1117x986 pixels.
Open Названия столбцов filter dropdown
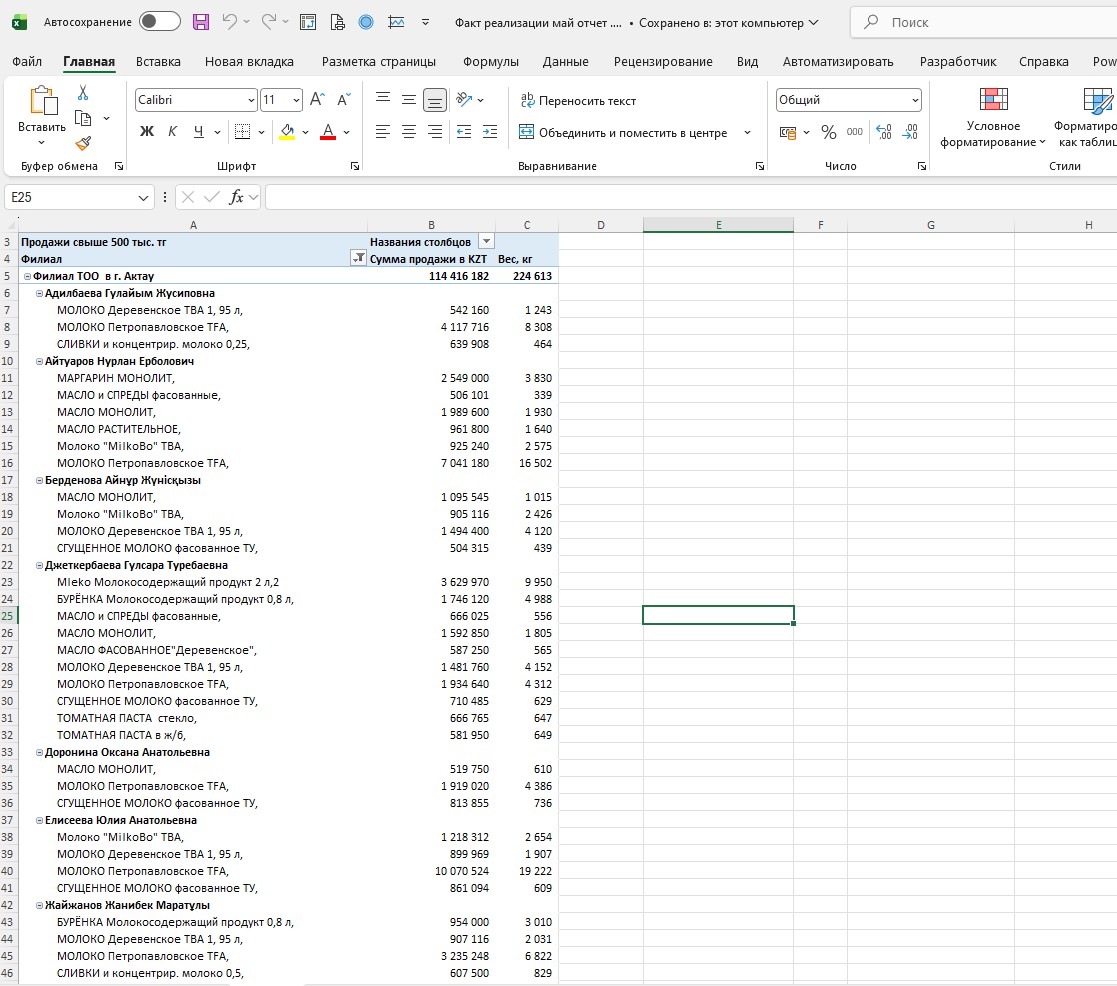click(486, 242)
